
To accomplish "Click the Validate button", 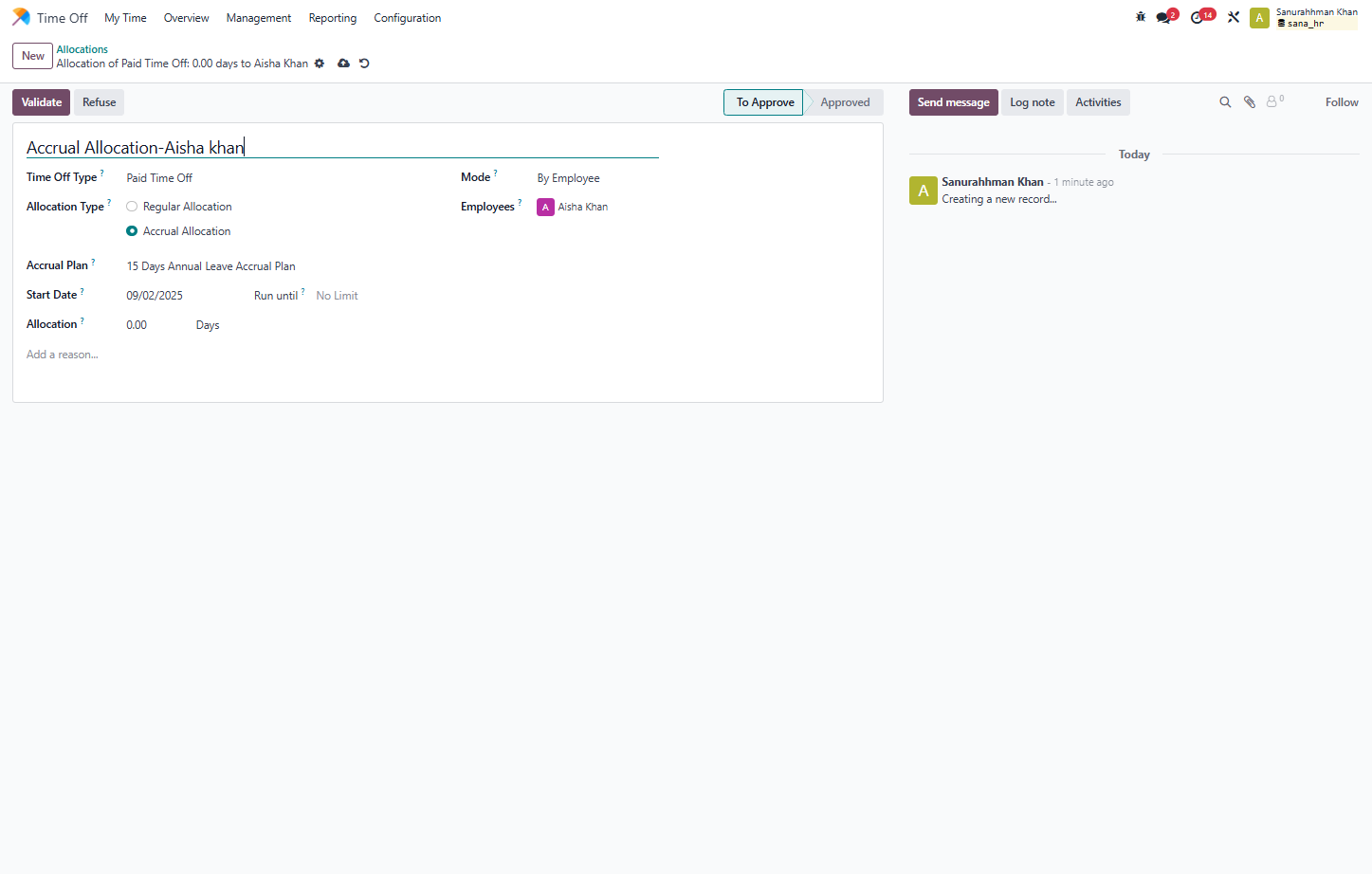I will tap(42, 102).
